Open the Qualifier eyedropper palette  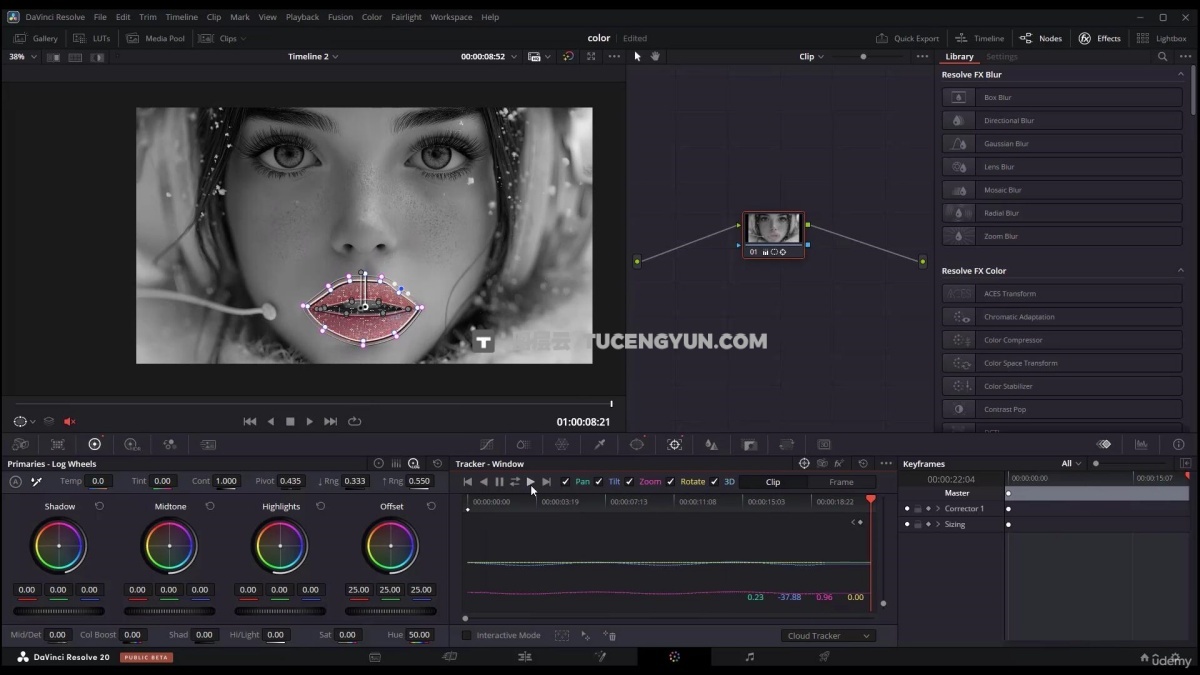(x=600, y=444)
